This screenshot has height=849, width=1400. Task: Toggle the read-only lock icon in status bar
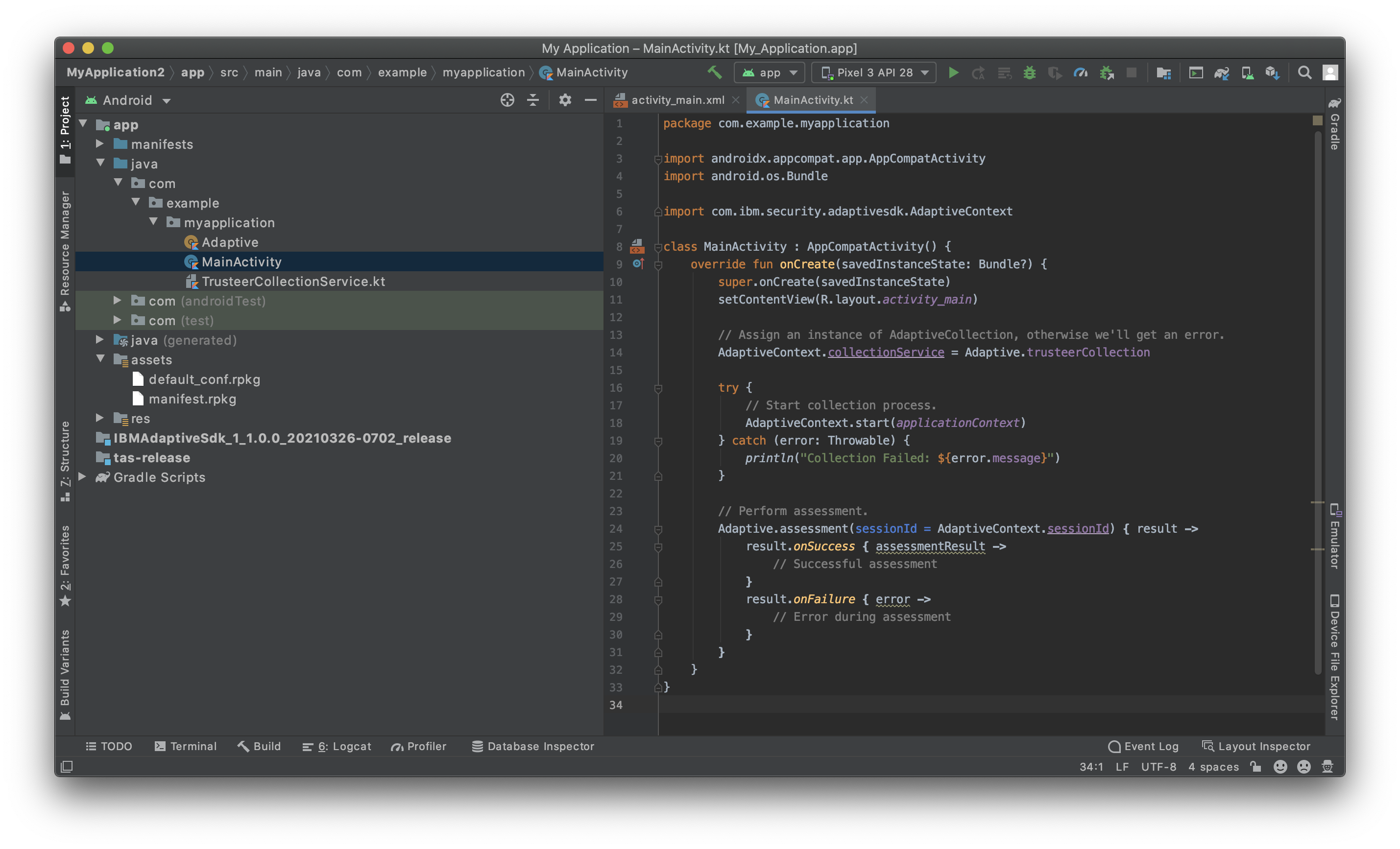[x=1255, y=767]
